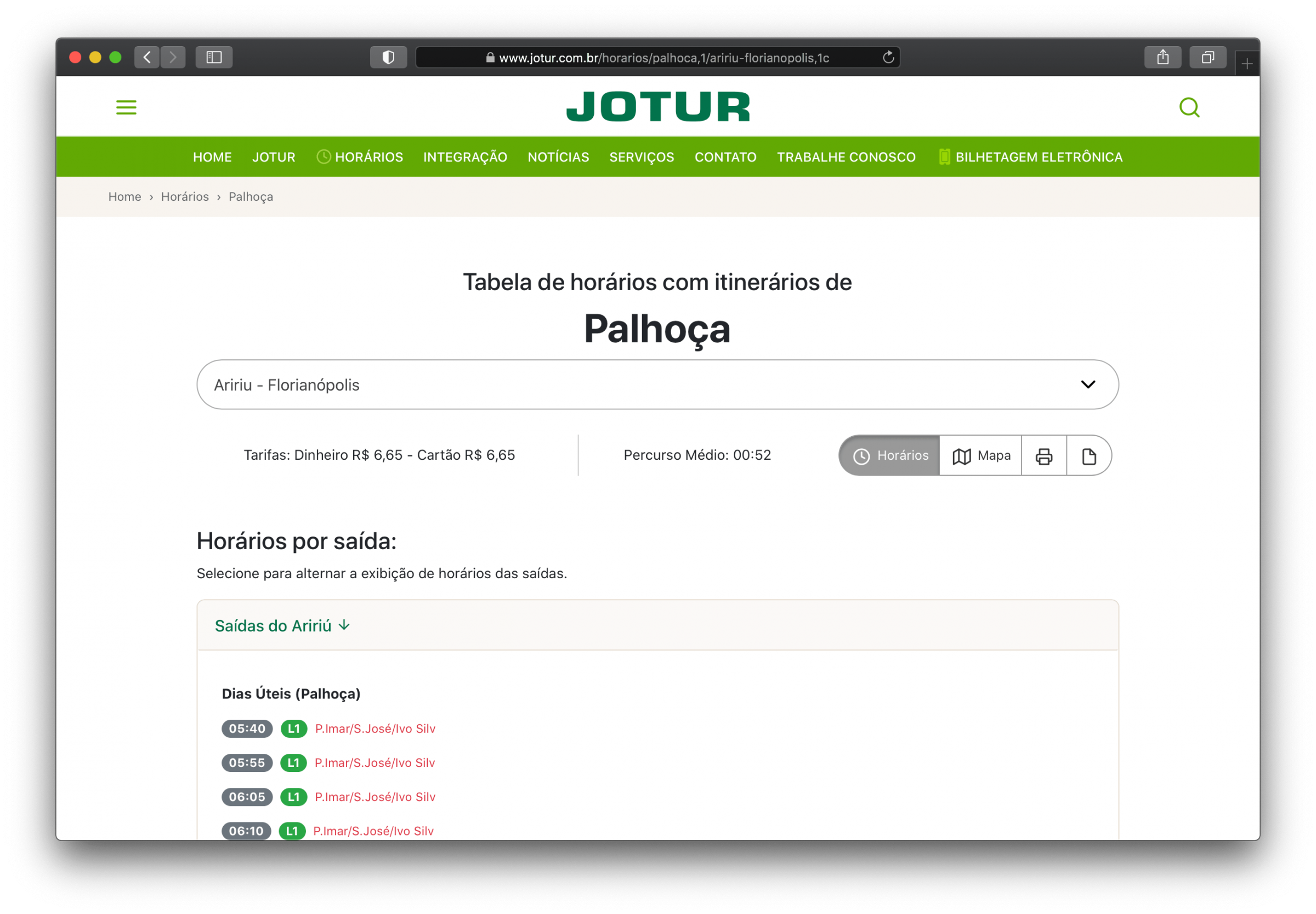The width and height of the screenshot is (1316, 914).
Task: Click the Home breadcrumb link
Action: [125, 196]
